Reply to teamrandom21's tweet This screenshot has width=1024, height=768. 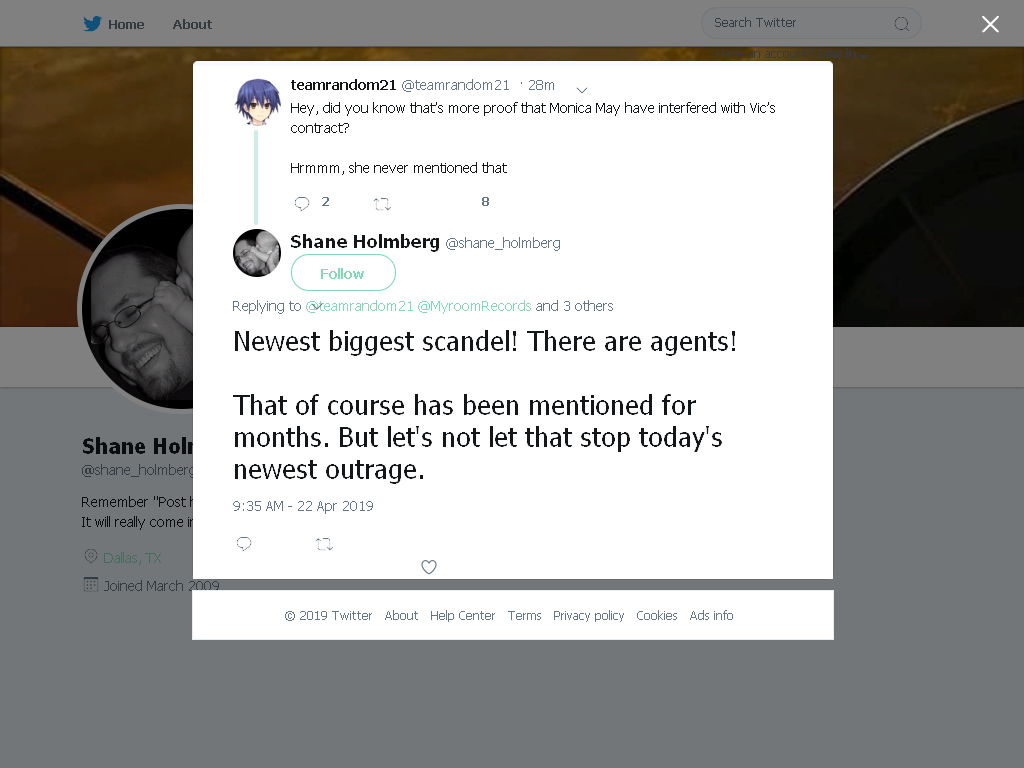[x=302, y=204]
